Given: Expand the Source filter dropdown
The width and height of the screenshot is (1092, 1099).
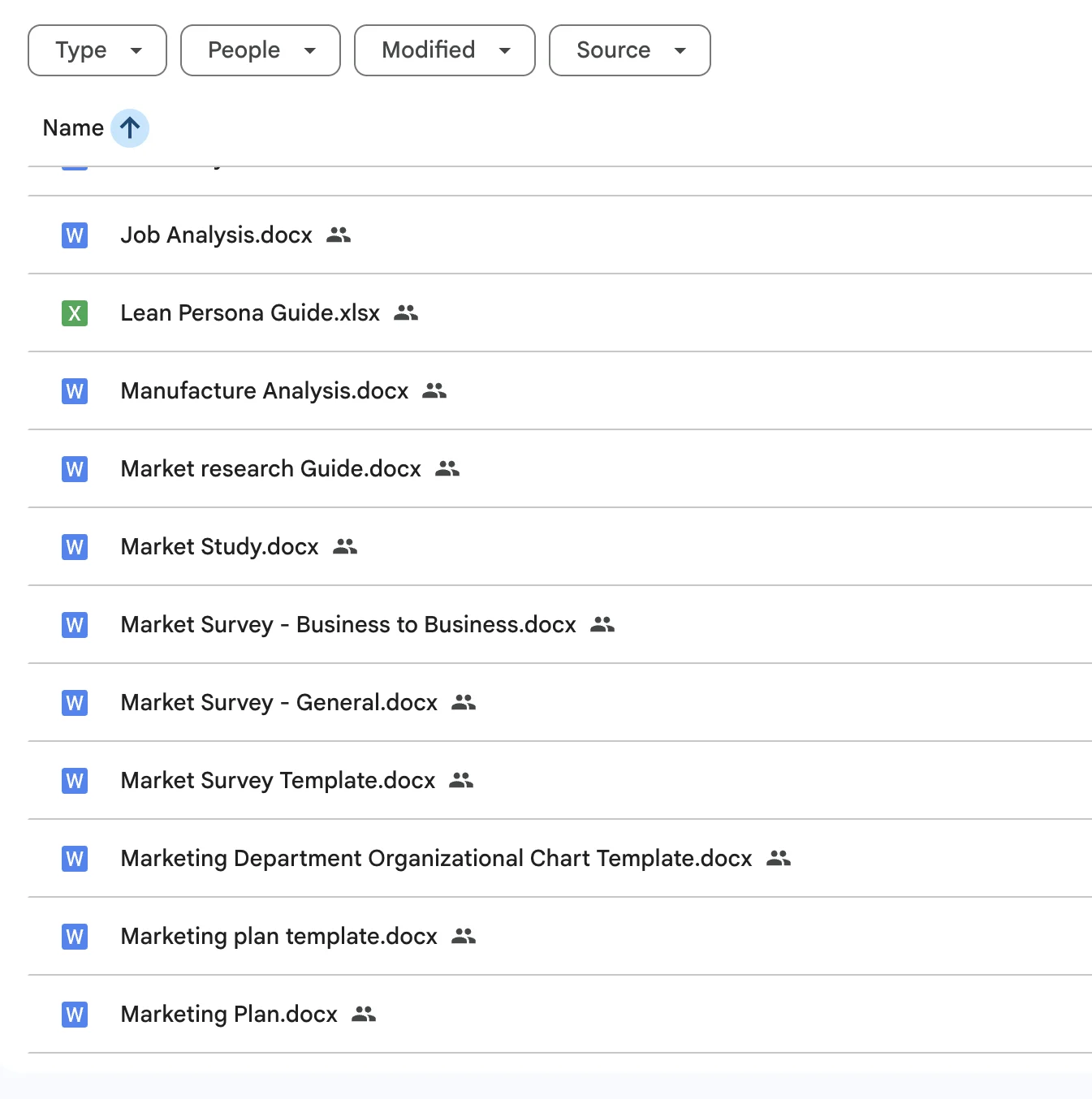Looking at the screenshot, I should (x=629, y=50).
